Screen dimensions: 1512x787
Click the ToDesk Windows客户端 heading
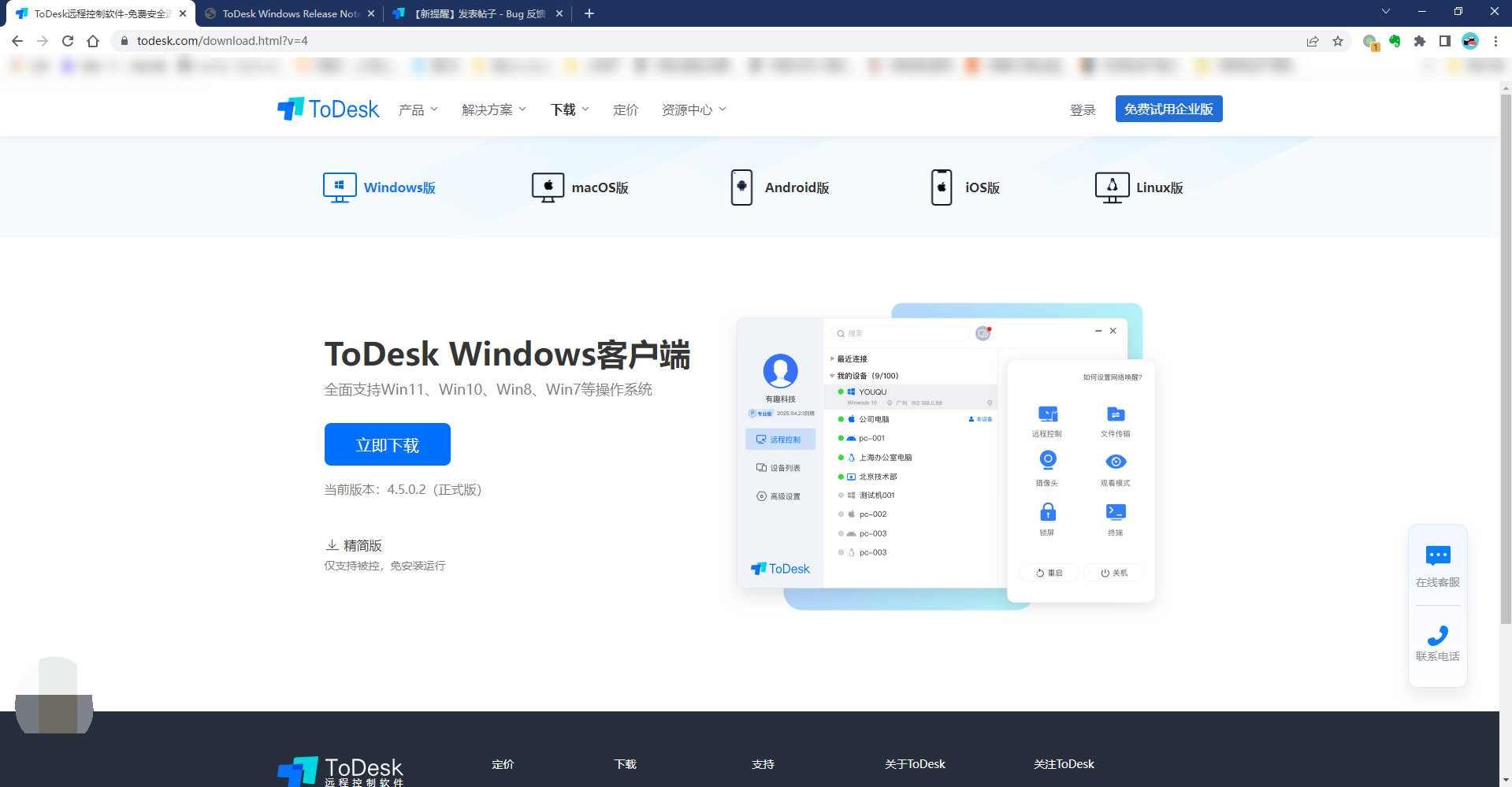(507, 354)
